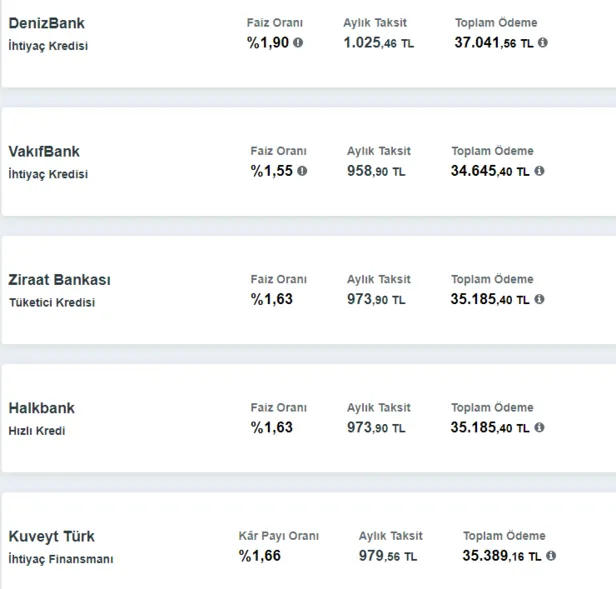This screenshot has height=589, width=616.
Task: Click info icon beside 35.389,16 TL total
Action: click(x=551, y=556)
